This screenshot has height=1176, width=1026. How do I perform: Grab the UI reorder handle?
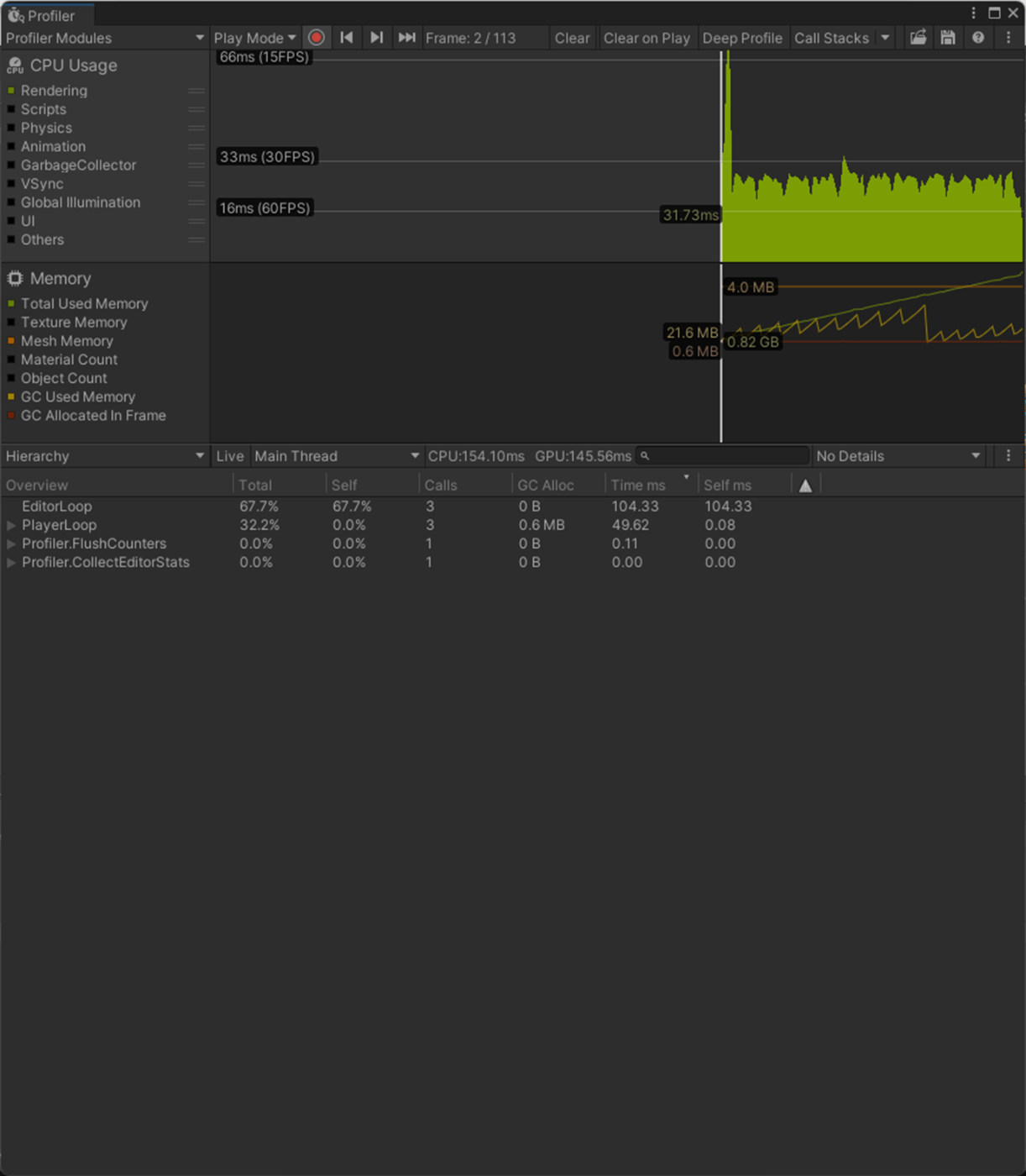coord(196,221)
